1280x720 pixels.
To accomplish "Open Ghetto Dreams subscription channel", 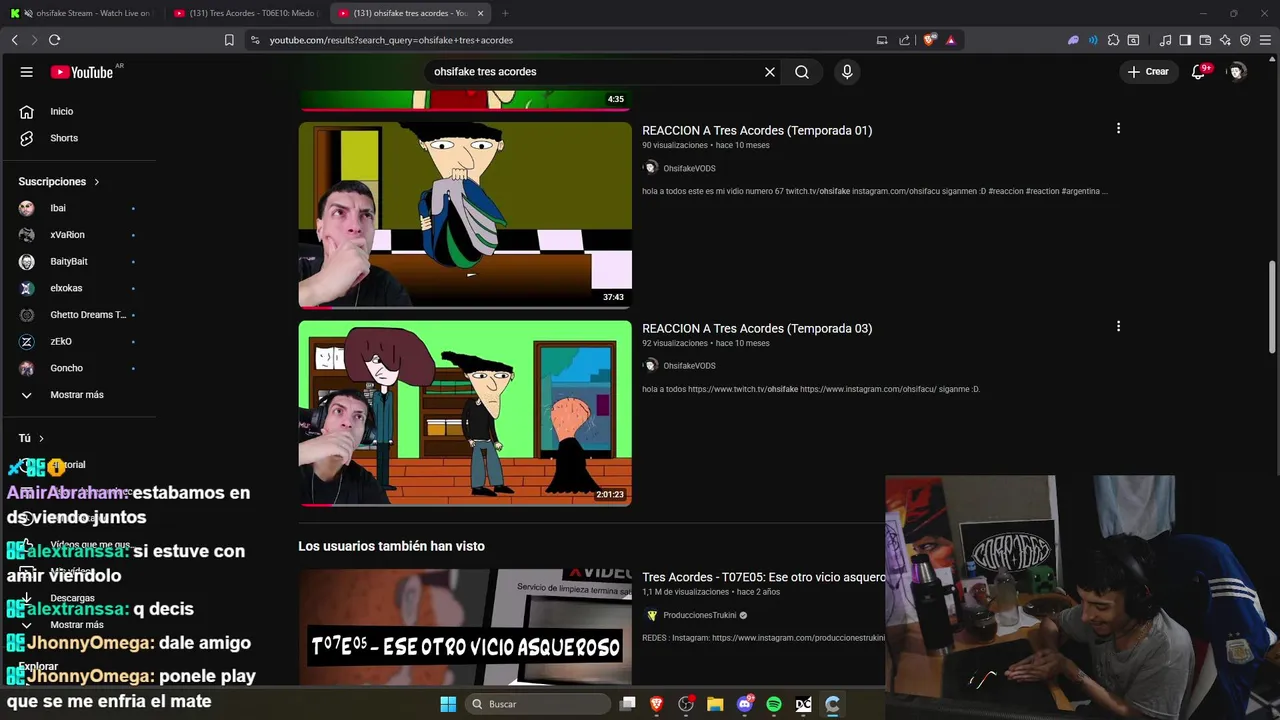I will tap(88, 315).
